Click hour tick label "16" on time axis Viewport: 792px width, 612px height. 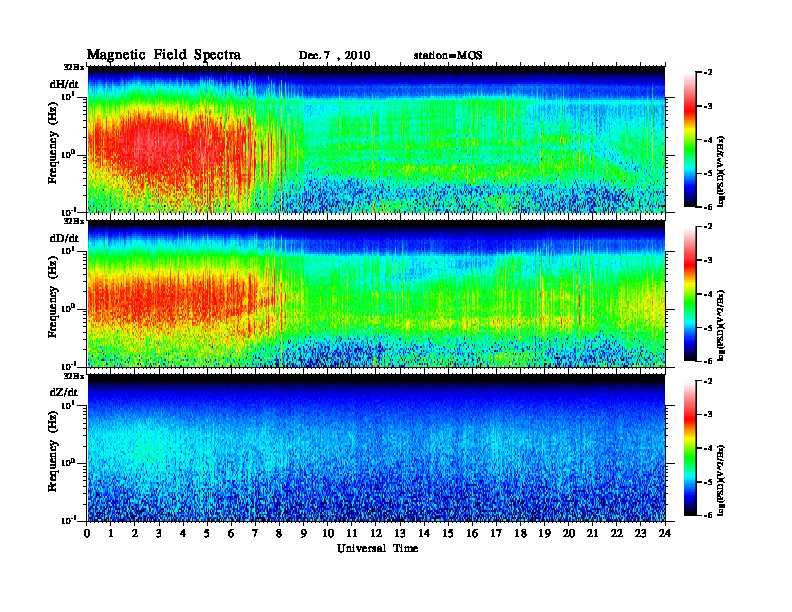[x=472, y=533]
